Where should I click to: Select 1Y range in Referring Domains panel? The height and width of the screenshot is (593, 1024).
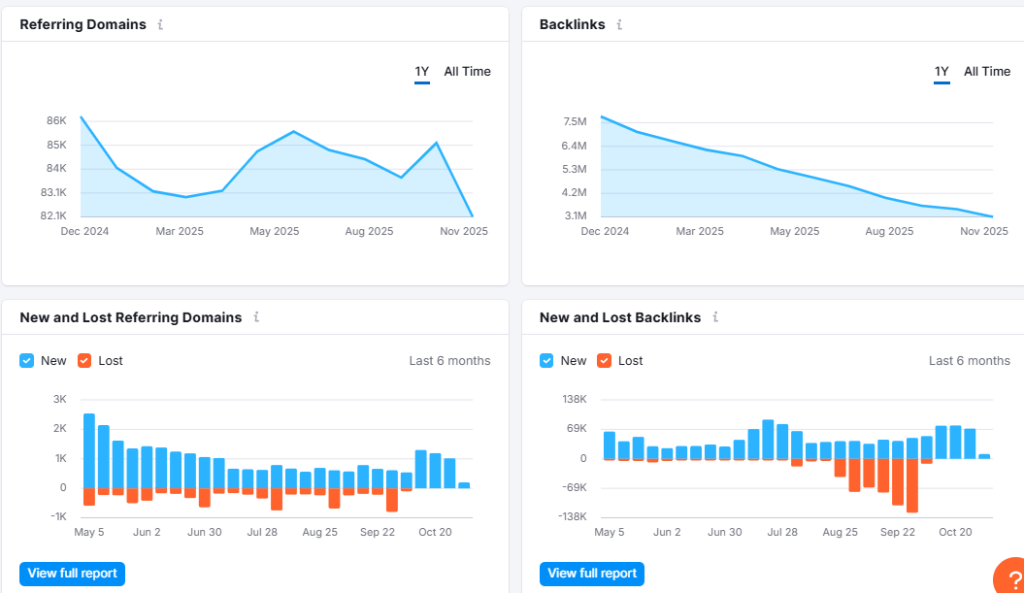(422, 72)
